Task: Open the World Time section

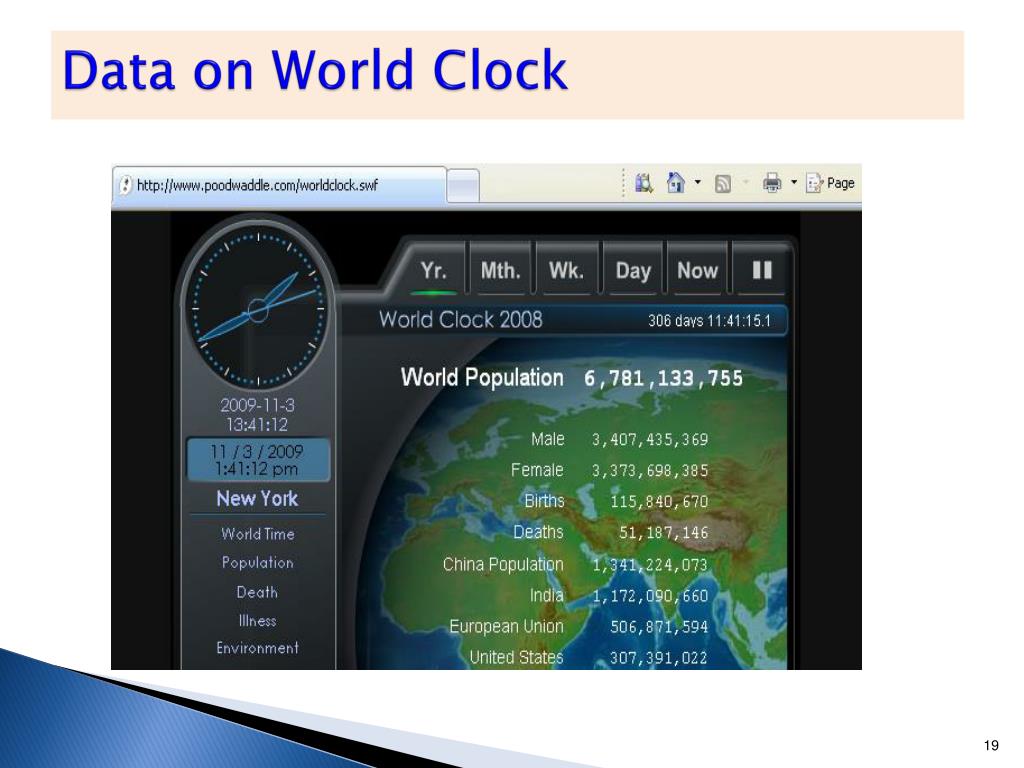Action: (x=257, y=534)
